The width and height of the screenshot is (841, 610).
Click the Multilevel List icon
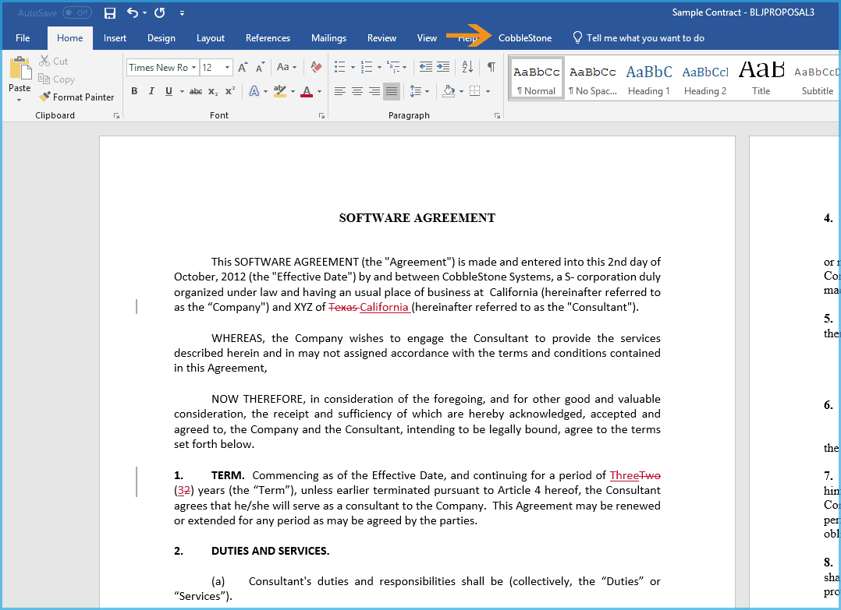(x=393, y=67)
